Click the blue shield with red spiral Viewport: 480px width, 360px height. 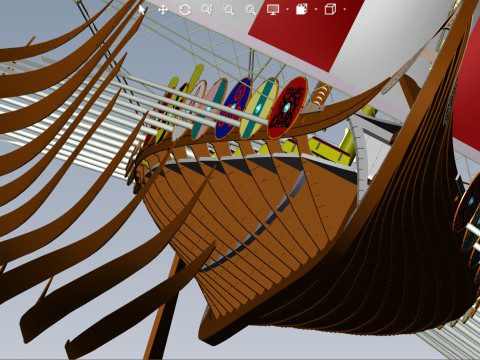[x=234, y=107]
